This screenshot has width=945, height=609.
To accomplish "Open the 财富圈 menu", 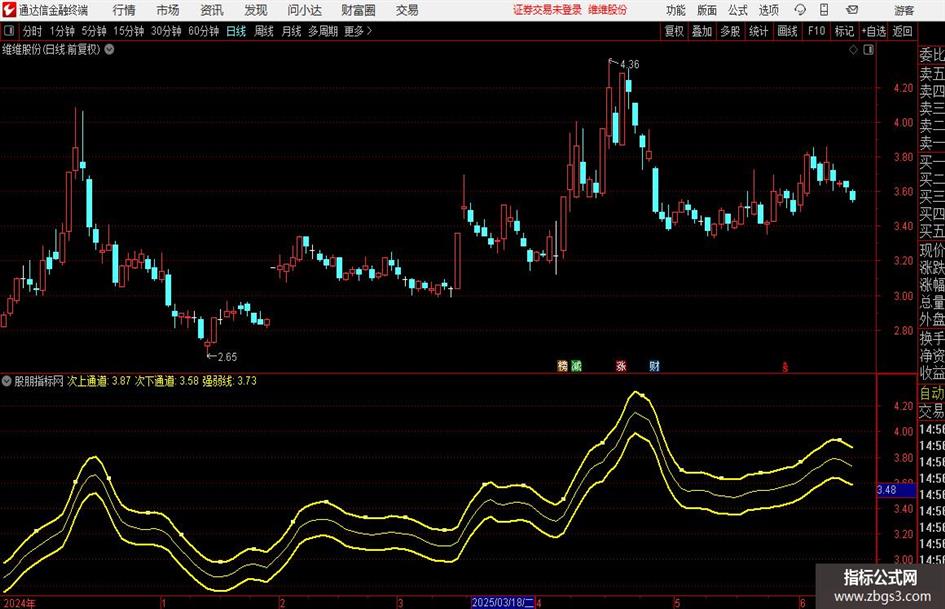I will (358, 10).
